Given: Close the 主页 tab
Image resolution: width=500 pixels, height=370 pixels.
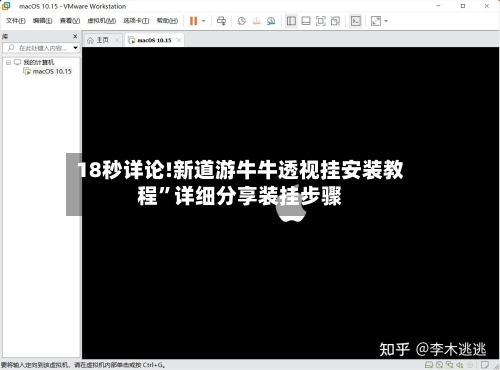Looking at the screenshot, I should [117, 40].
